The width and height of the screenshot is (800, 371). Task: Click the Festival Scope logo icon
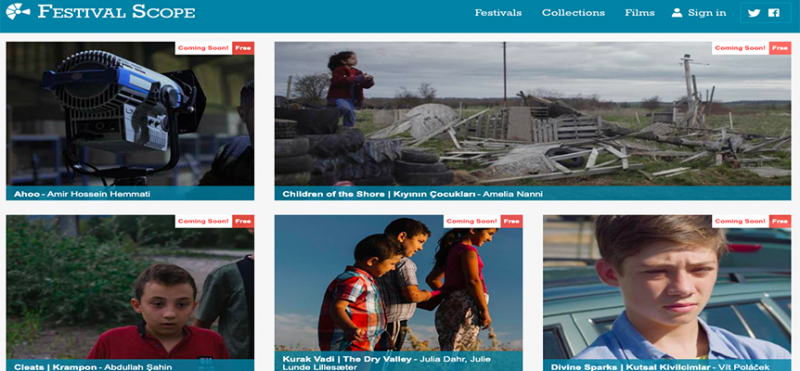18,12
